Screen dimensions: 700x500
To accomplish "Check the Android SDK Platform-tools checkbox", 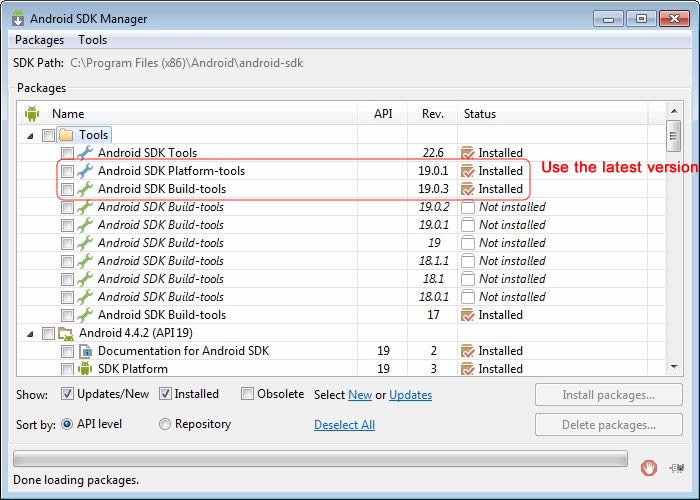I will tap(67, 171).
